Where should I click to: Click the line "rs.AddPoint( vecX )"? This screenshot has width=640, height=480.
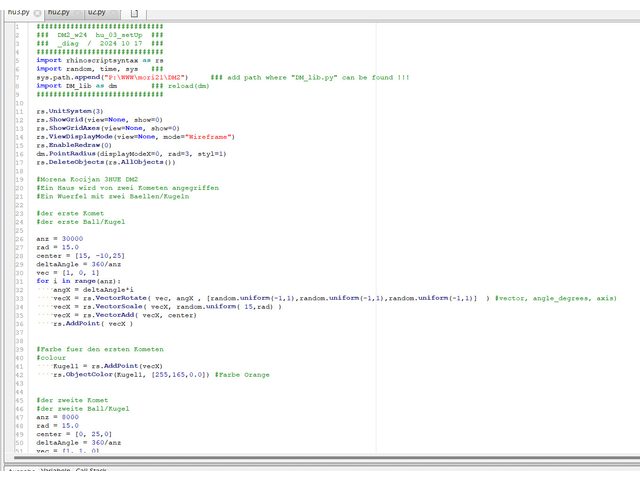tap(93, 324)
